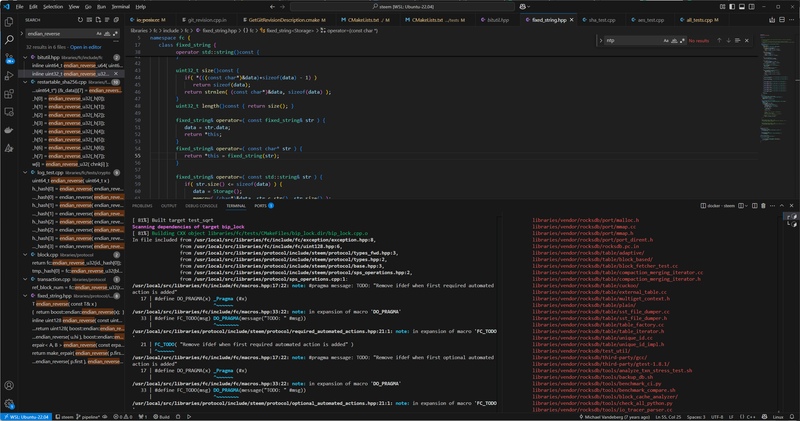
Task: Go to next match in find widget
Action: [x=728, y=40]
